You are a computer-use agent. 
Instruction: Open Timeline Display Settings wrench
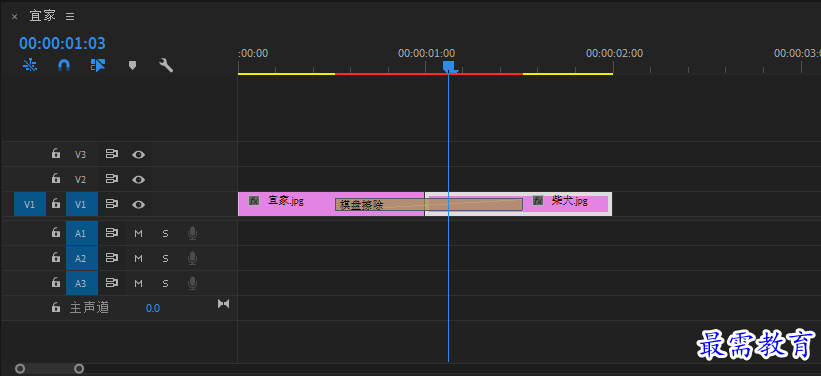pyautogui.click(x=166, y=65)
